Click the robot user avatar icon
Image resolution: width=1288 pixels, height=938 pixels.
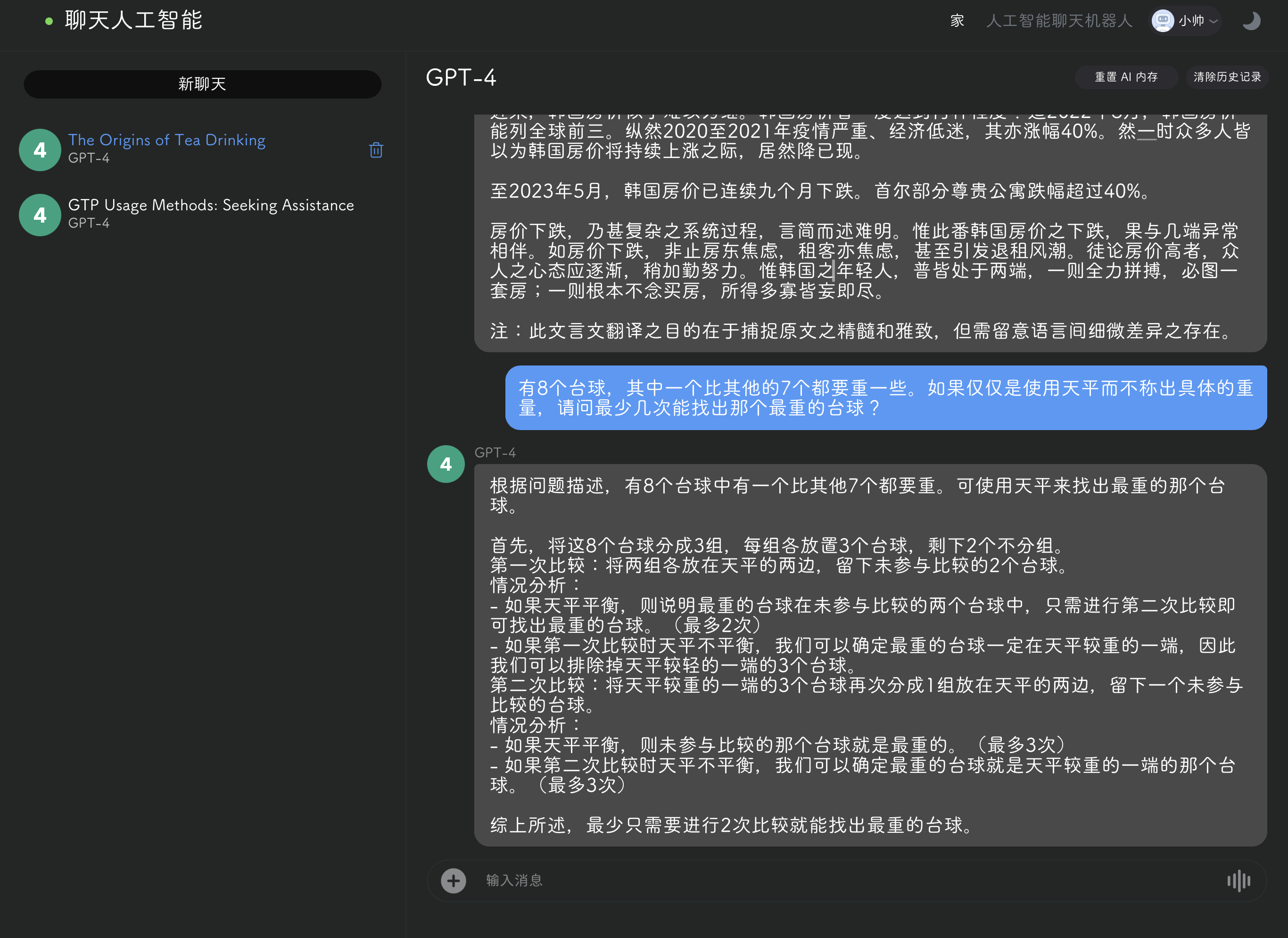[1163, 21]
